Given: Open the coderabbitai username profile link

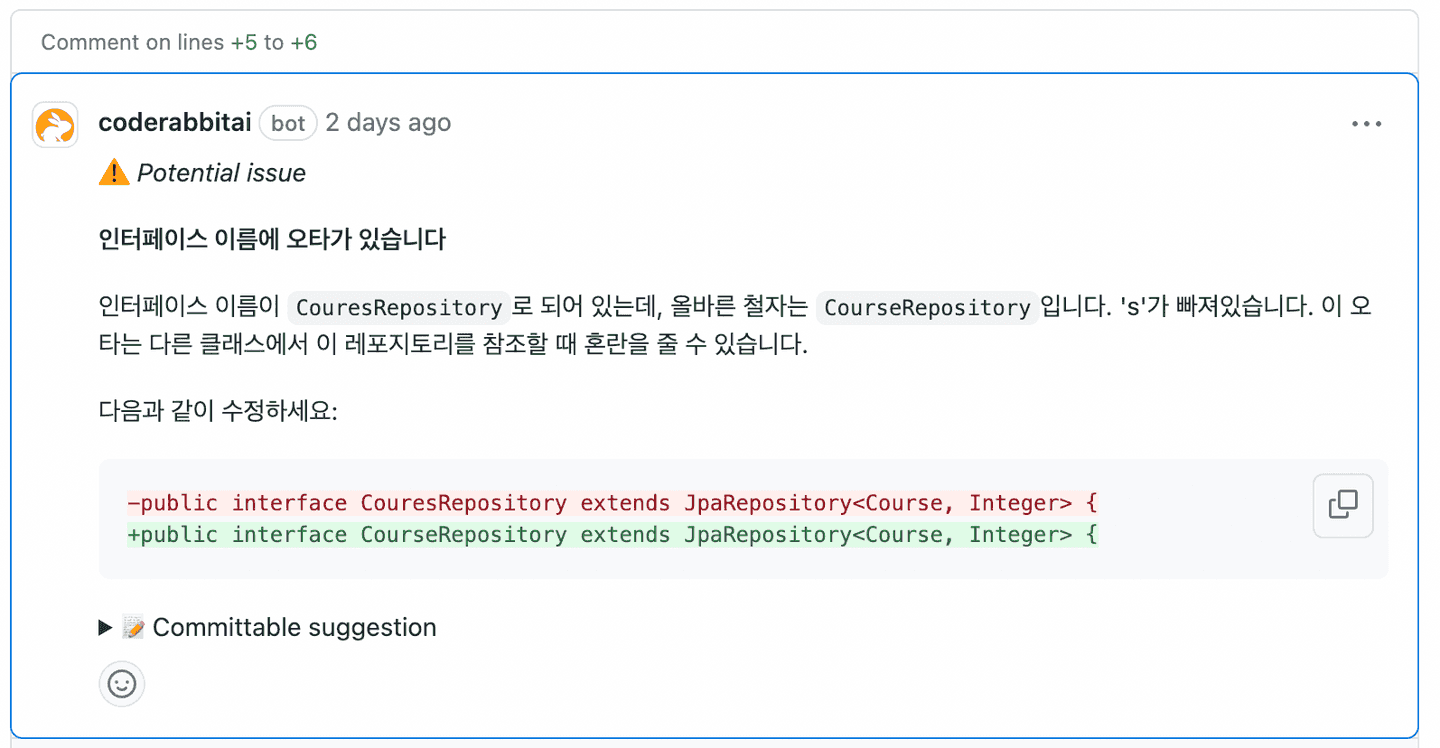Looking at the screenshot, I should (x=175, y=123).
